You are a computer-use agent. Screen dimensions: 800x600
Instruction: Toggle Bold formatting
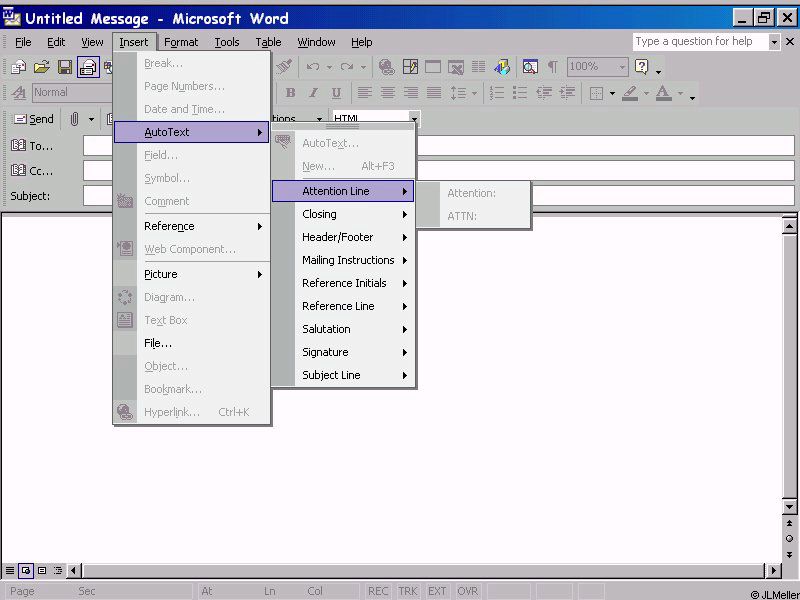click(290, 93)
